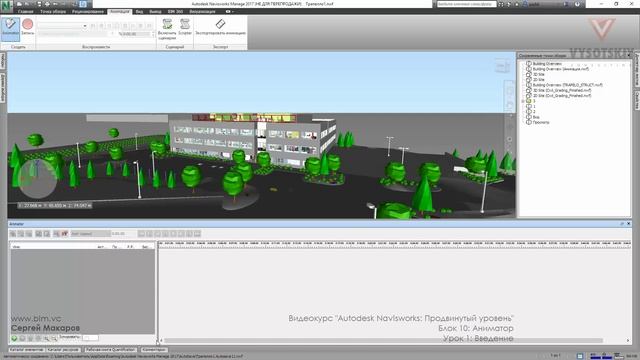The height and width of the screenshot is (360, 640).
Task: Click the Translate animation set icon in Animator
Action: point(13,234)
